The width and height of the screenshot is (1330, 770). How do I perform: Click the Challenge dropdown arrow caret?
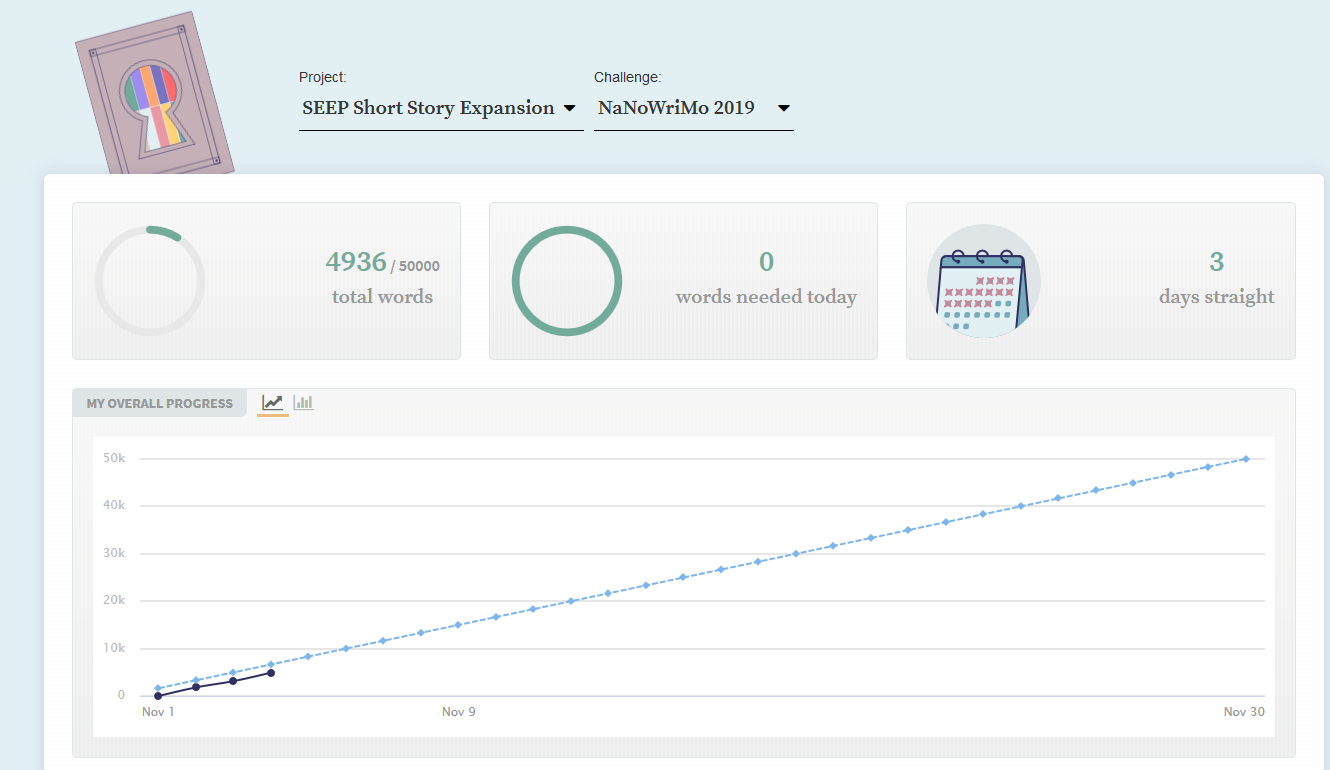(783, 108)
